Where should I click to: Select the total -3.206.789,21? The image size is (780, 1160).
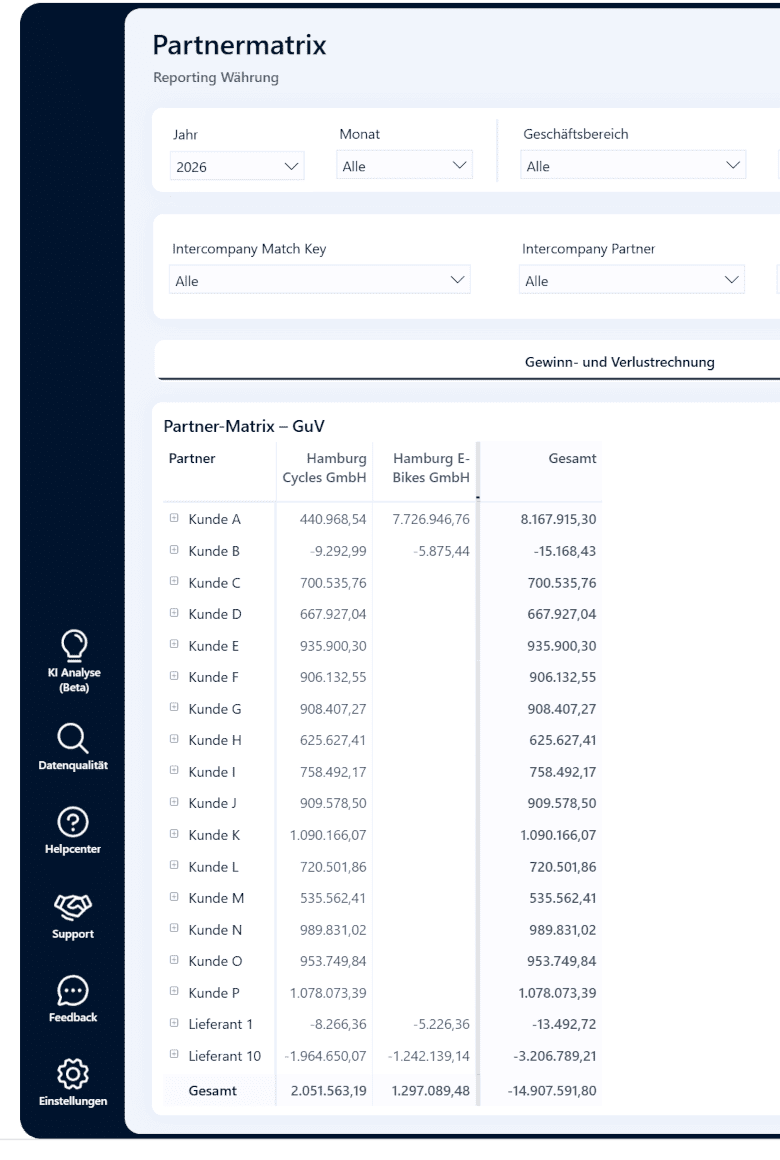(555, 1056)
